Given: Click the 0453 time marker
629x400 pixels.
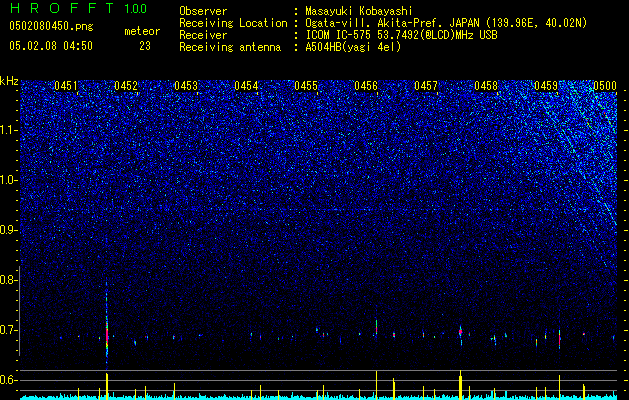Looking at the screenshot, I should [186, 86].
